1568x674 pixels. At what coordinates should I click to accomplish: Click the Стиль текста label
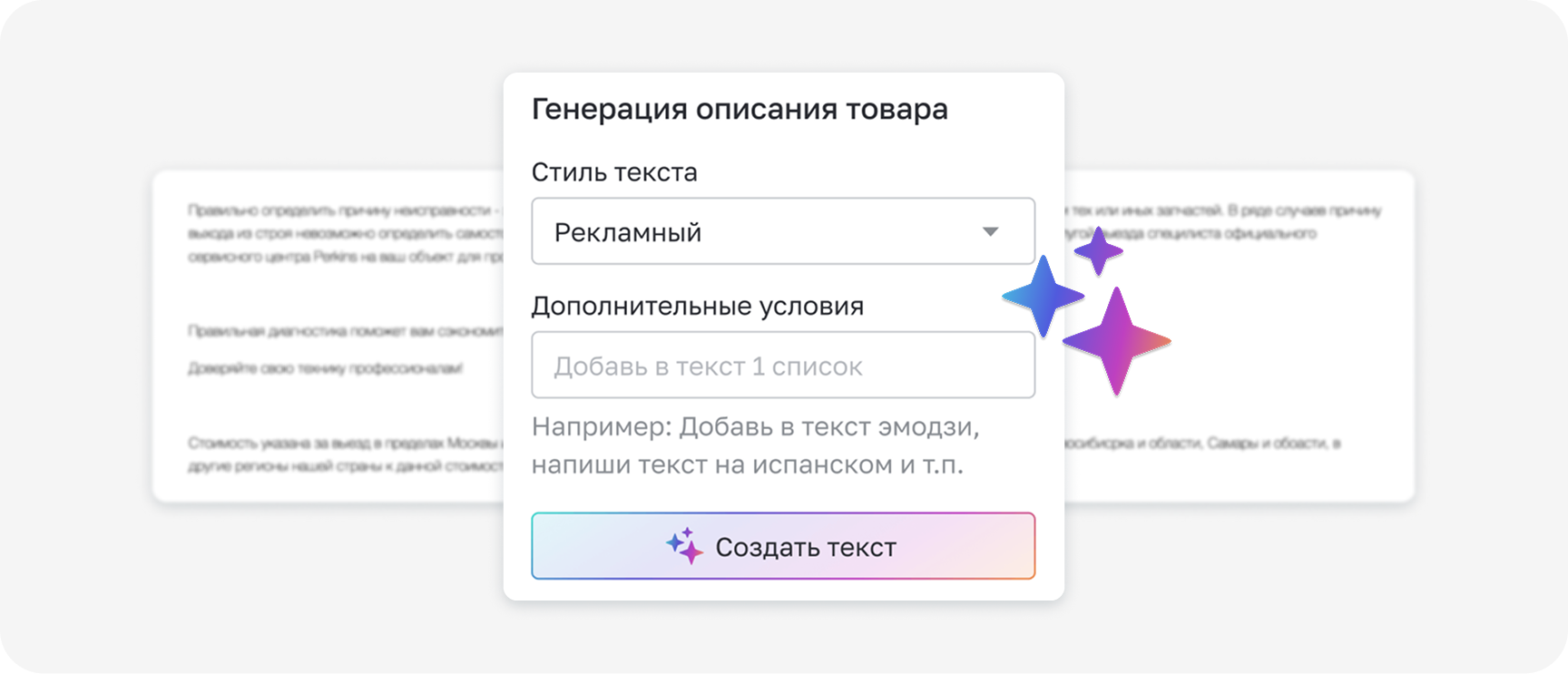pos(614,172)
